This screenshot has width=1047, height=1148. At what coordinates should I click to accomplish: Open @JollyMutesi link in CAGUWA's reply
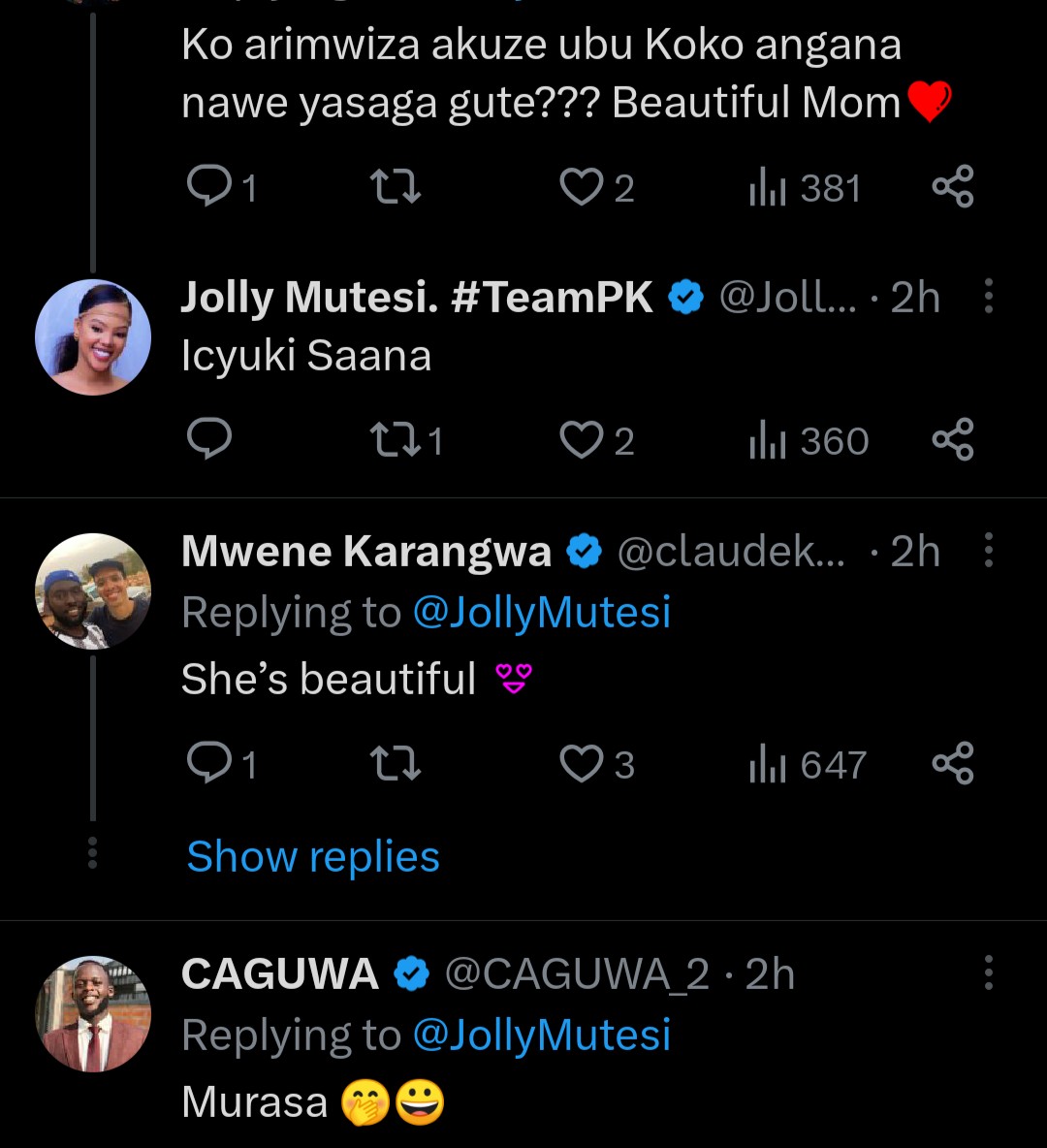coord(542,1036)
